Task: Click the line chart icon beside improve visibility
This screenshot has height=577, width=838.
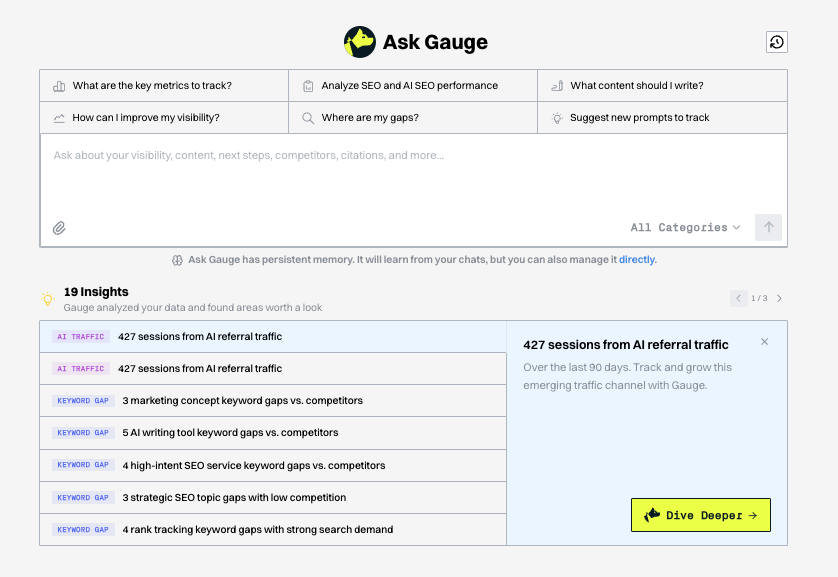Action: pos(59,118)
